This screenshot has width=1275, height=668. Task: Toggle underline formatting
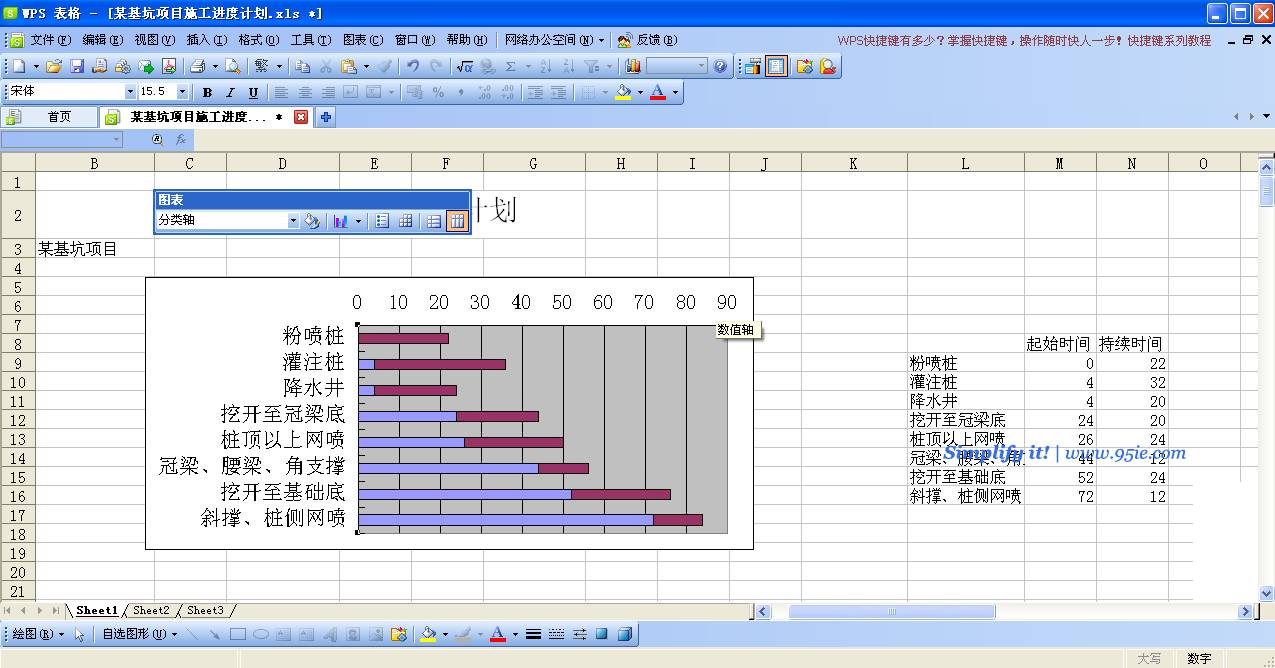[x=253, y=92]
